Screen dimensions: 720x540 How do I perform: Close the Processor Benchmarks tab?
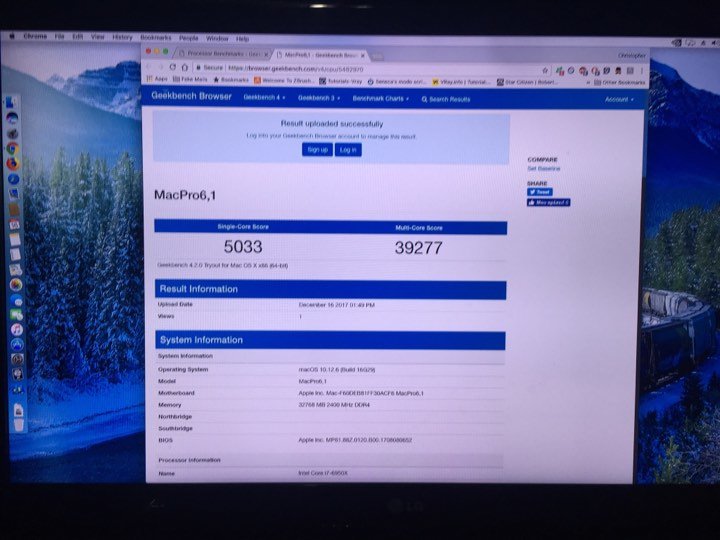[265, 54]
